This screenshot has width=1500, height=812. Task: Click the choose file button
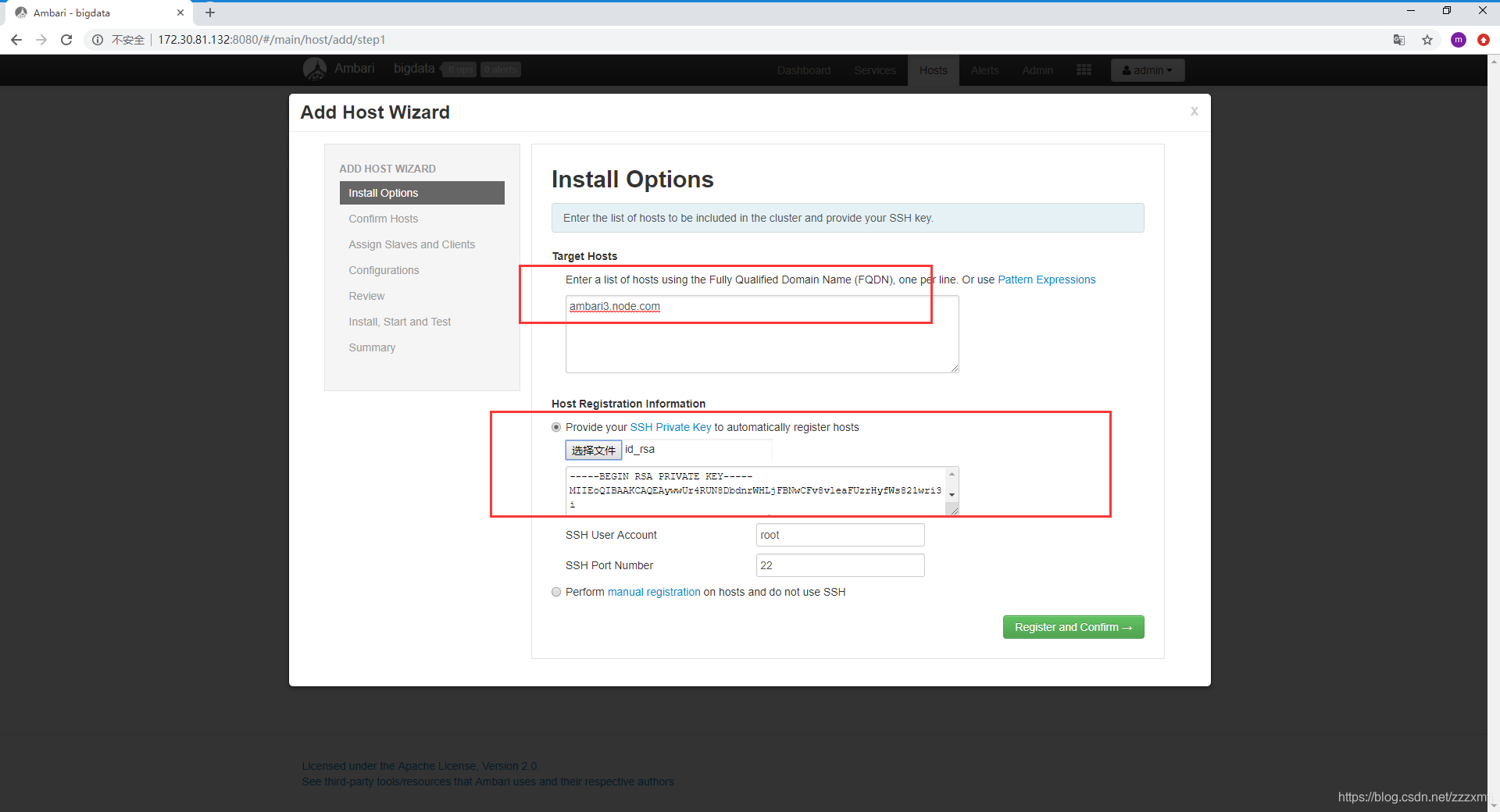tap(593, 450)
